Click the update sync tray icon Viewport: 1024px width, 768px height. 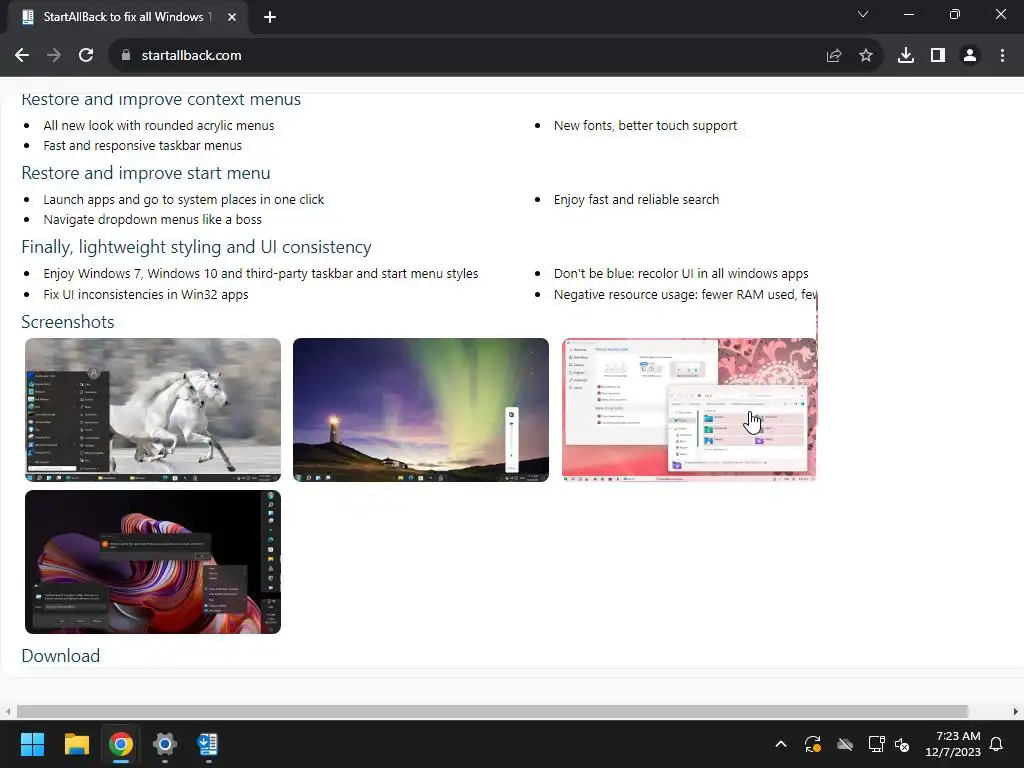pyautogui.click(x=812, y=744)
